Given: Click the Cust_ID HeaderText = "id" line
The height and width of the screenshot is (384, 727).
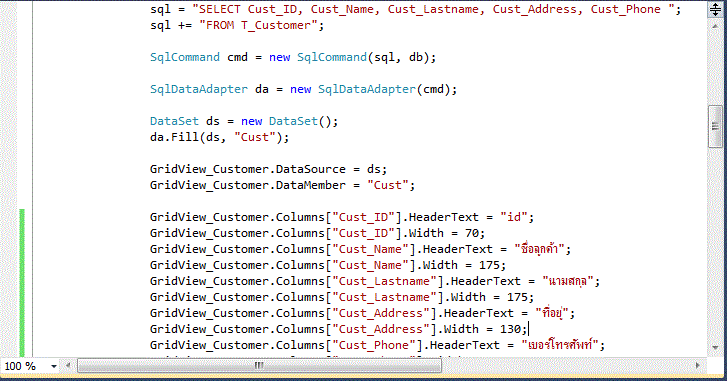Looking at the screenshot, I should coord(342,218).
